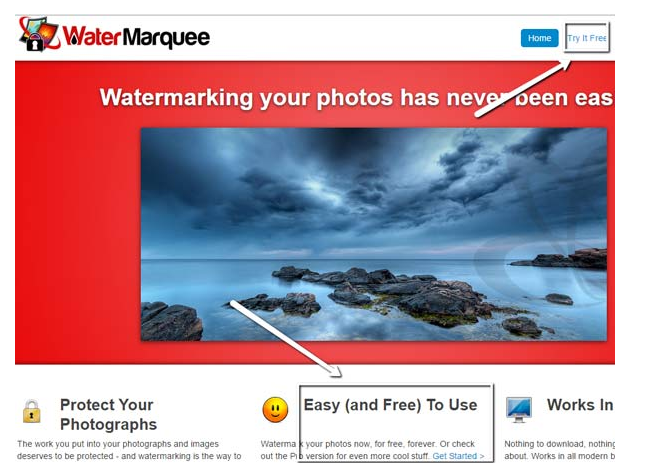657x473 pixels.
Task: Select the Easy (and Free) To Use heading
Action: 390,405
